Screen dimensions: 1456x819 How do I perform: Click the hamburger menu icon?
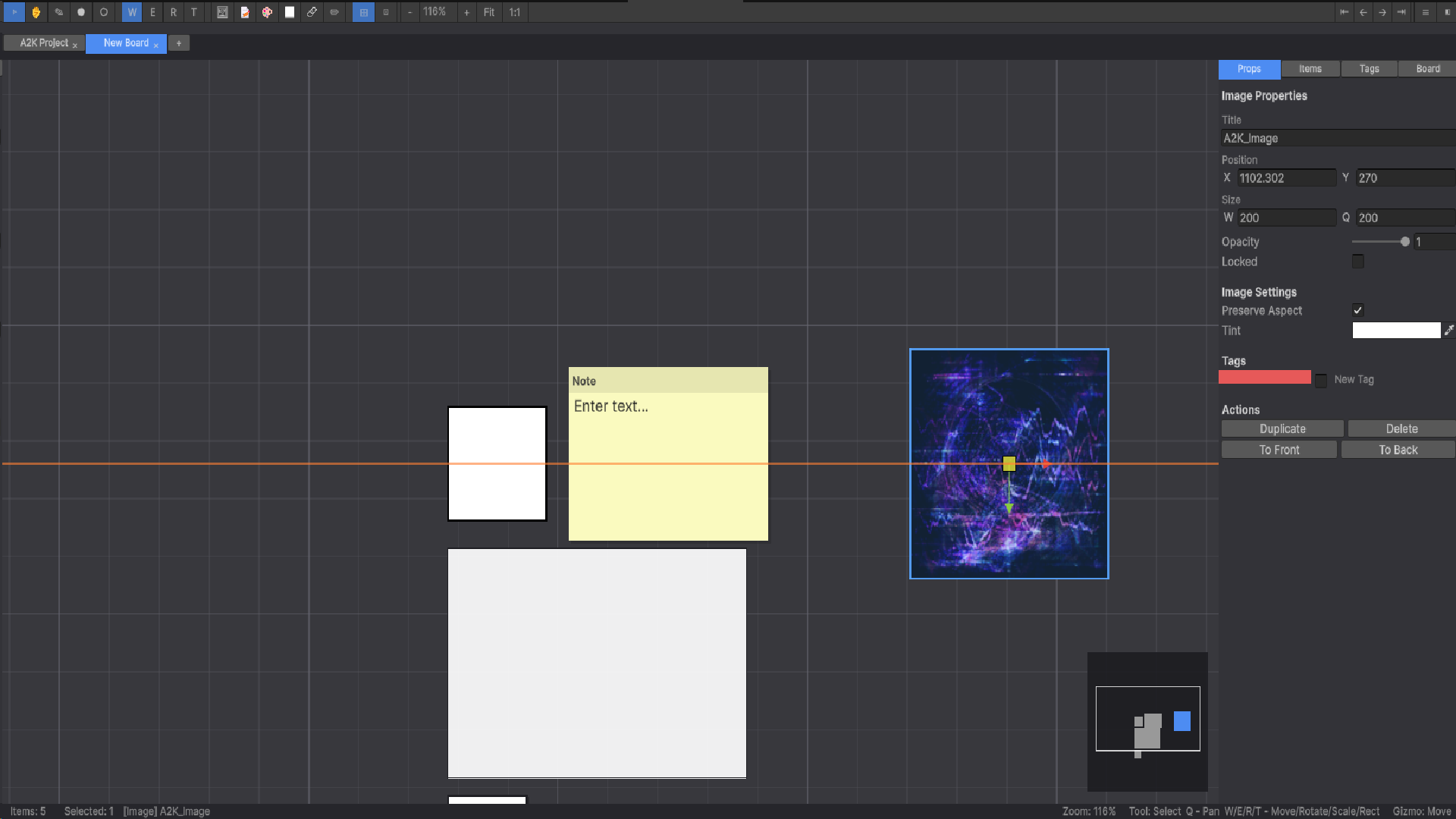1425,12
